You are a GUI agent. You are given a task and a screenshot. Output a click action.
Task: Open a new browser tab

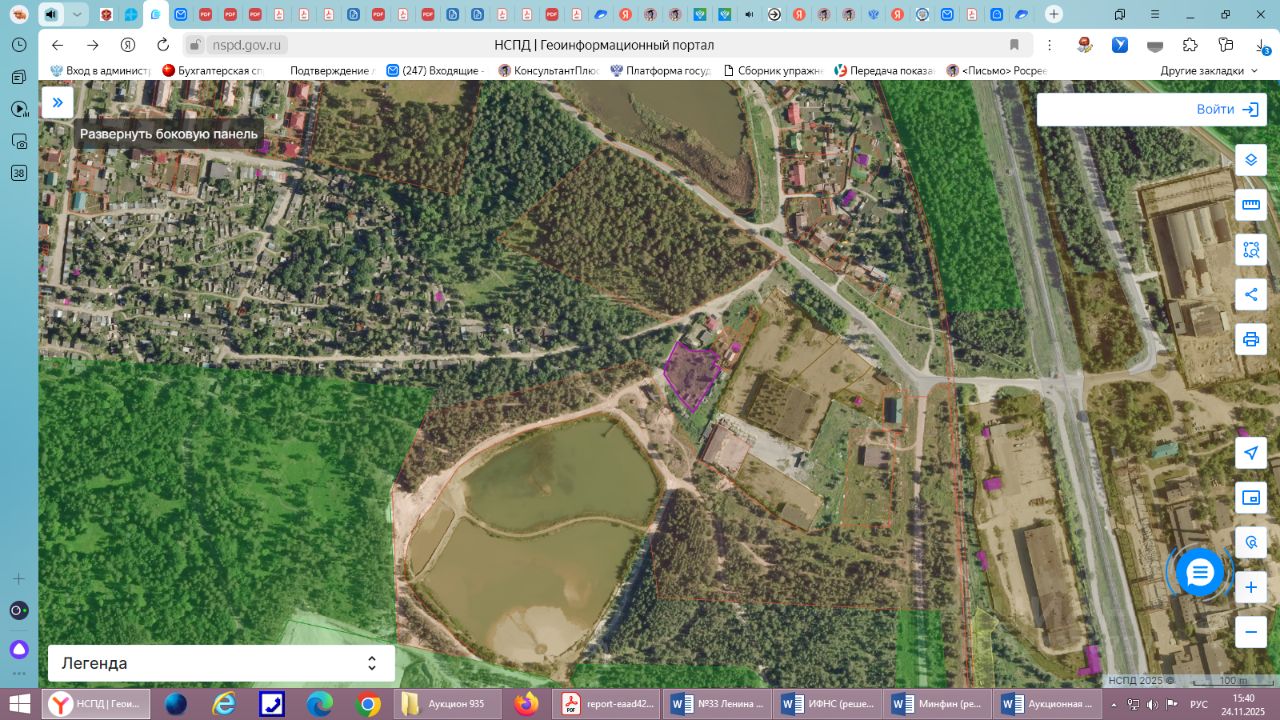[1053, 14]
